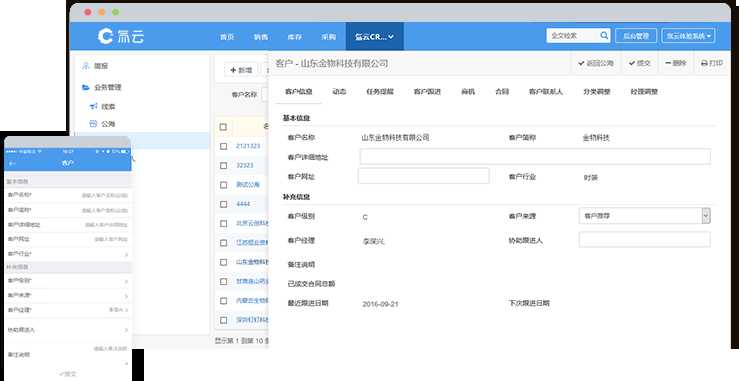Click the 打印 button in the detail header

(x=712, y=63)
